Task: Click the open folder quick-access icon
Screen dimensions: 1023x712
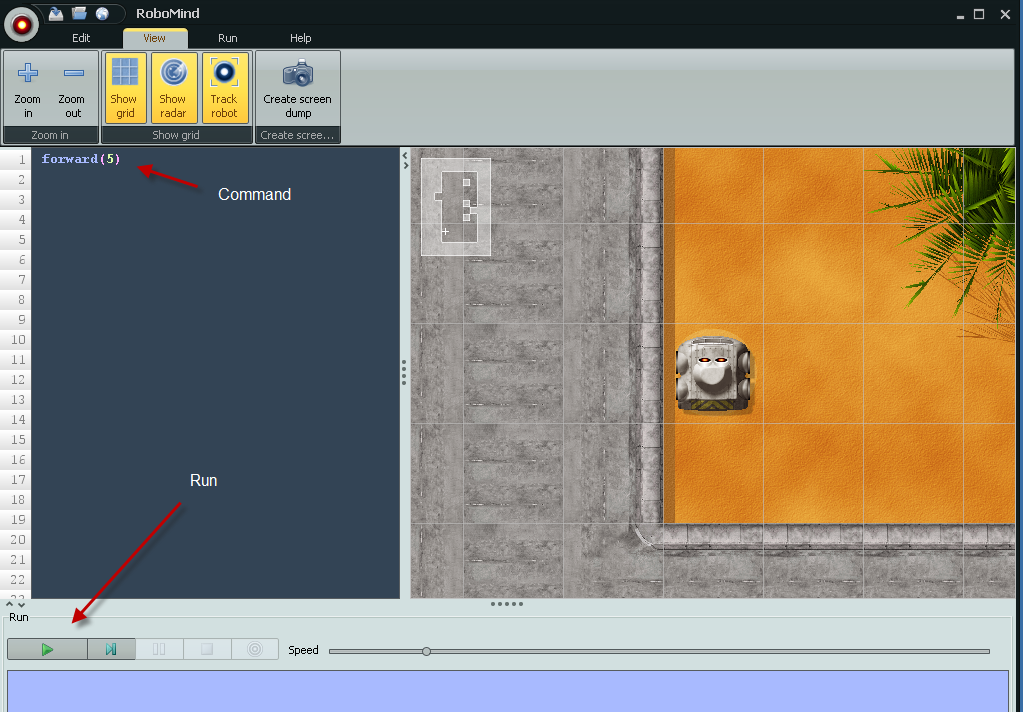Action: coord(79,13)
